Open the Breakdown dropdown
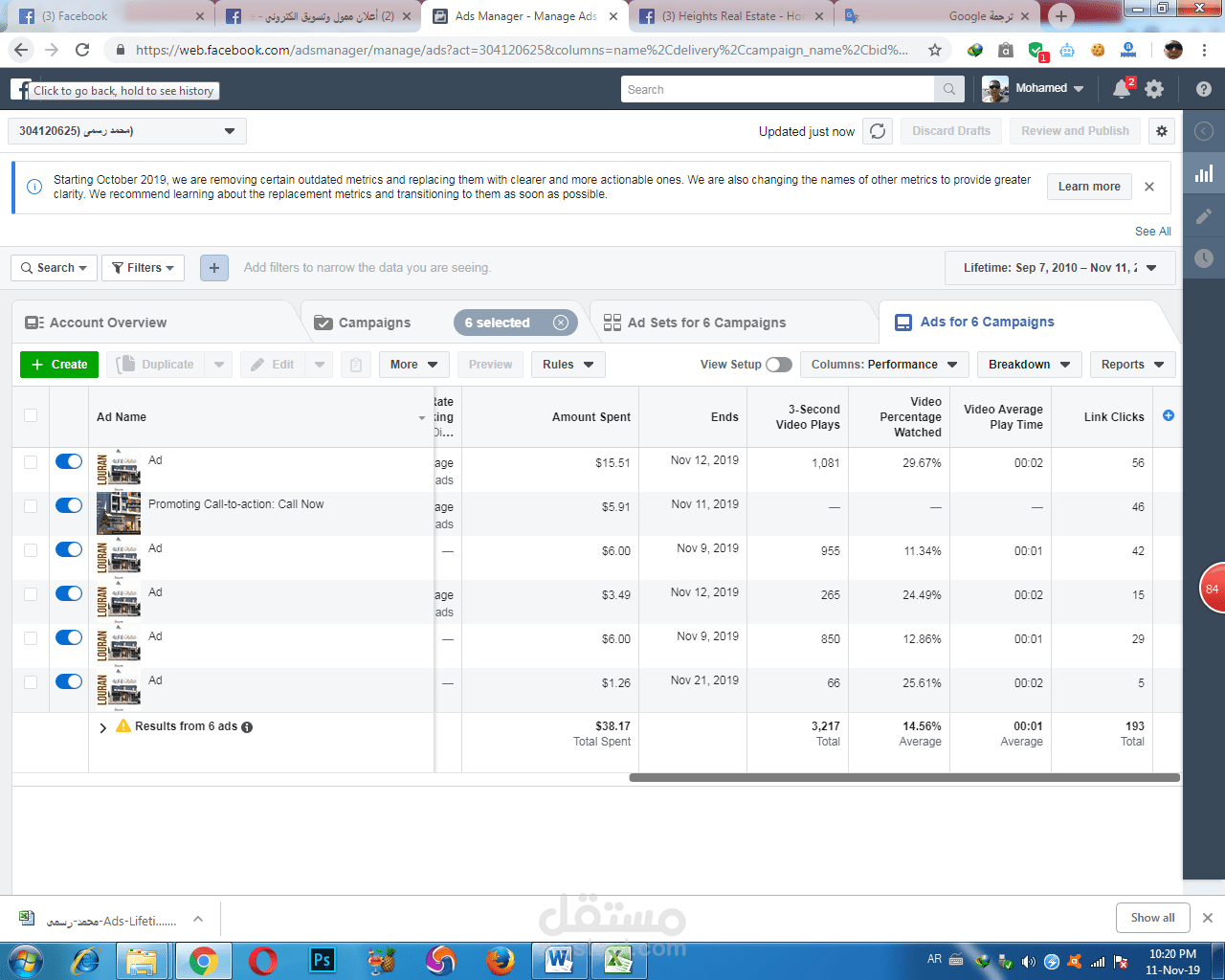This screenshot has width=1225, height=980. pos(1030,365)
